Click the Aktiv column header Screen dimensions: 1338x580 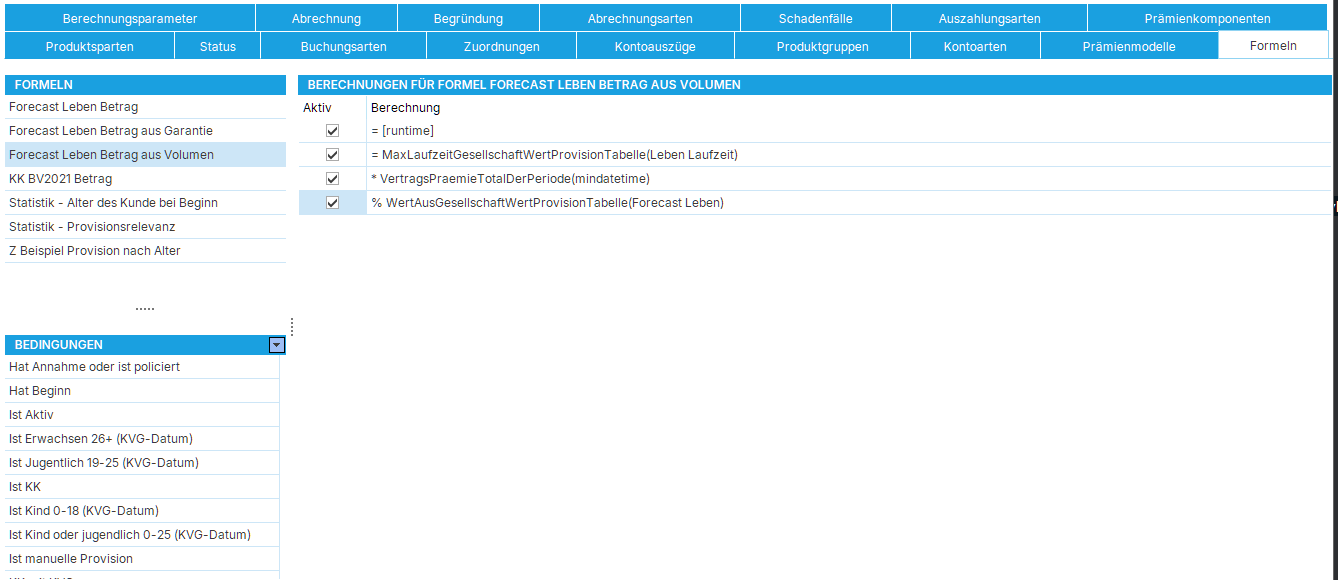pos(317,108)
